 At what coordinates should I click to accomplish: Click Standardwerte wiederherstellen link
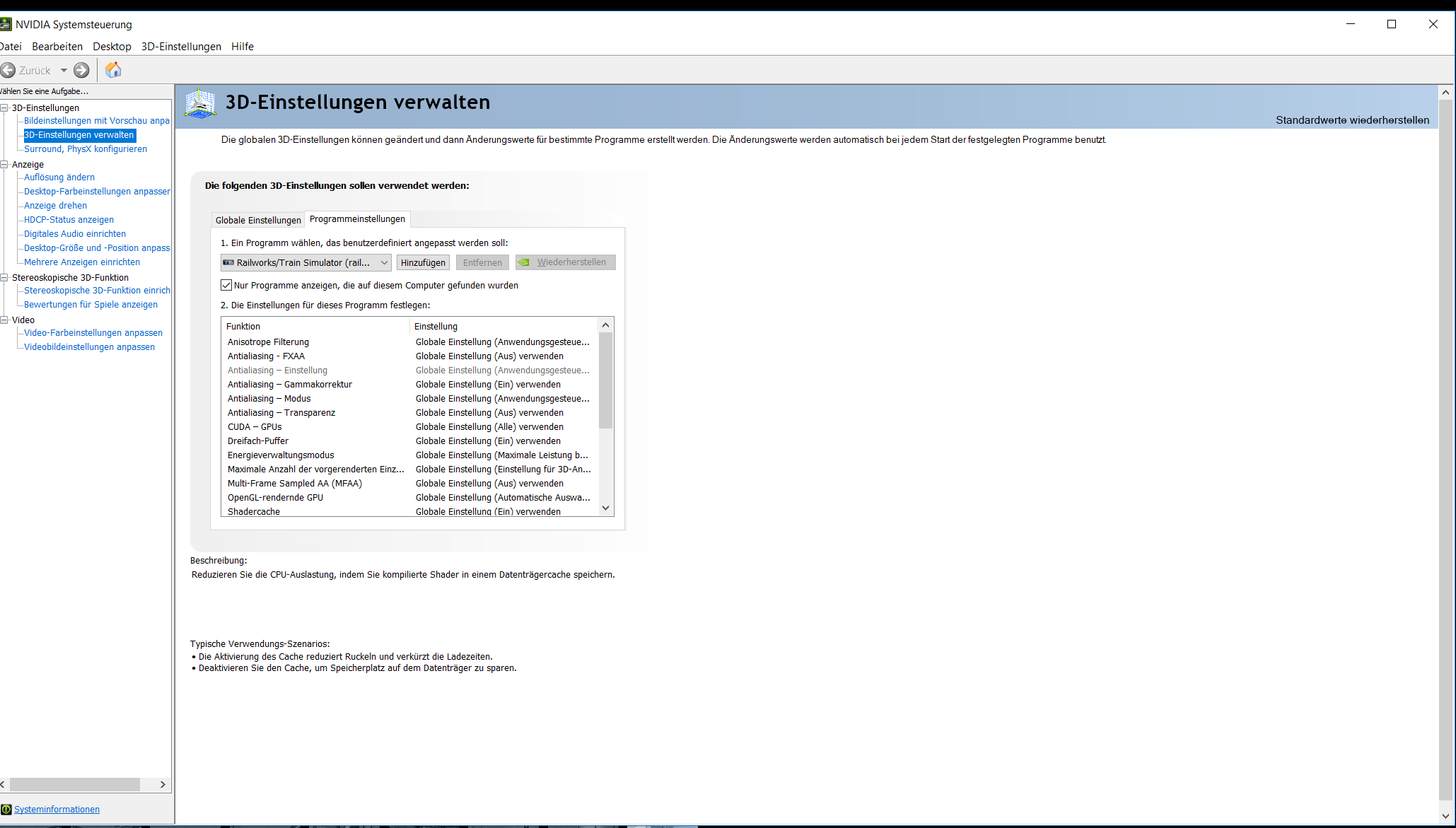tap(1352, 120)
